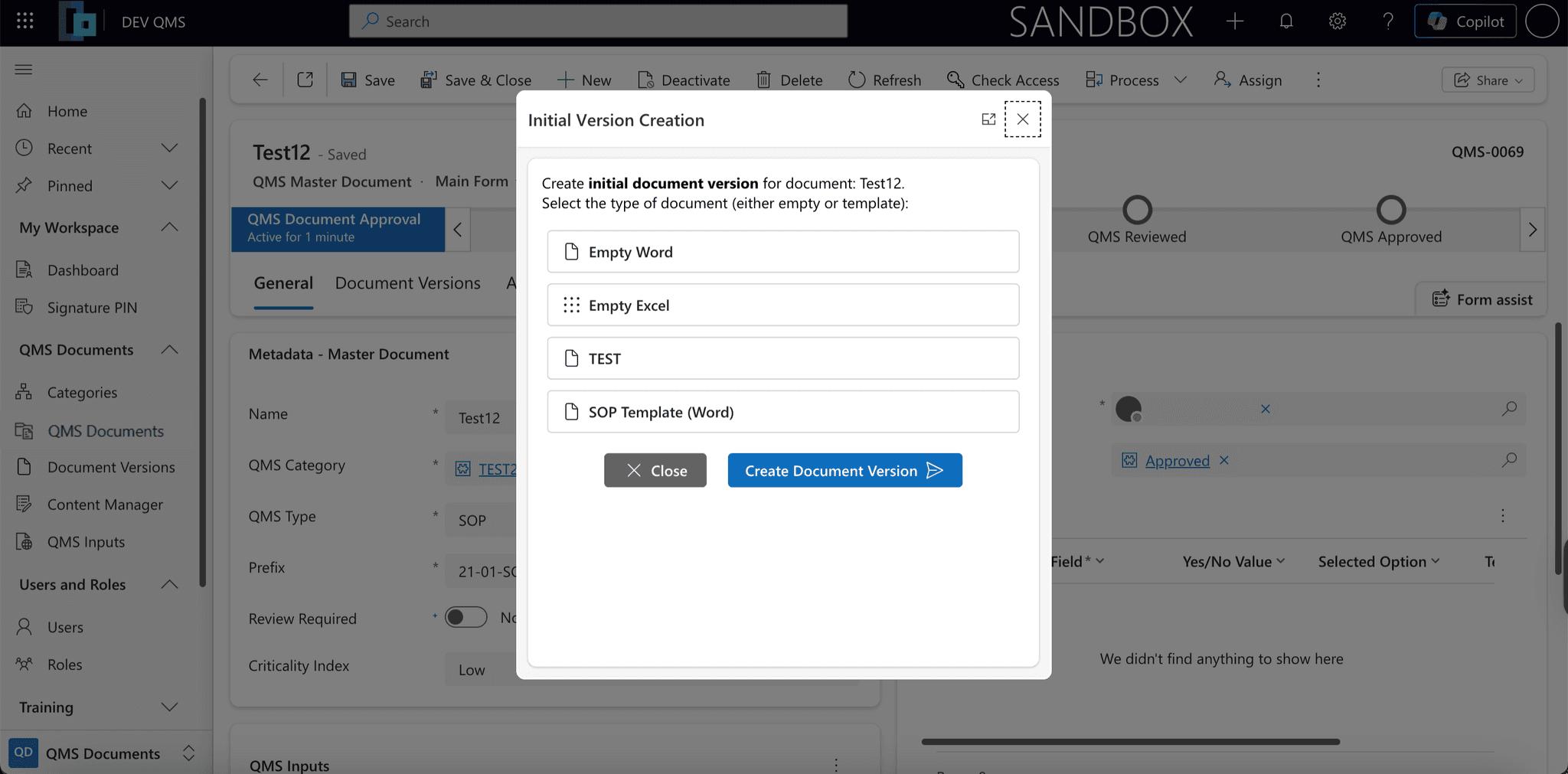Select the Empty Word option
Image resolution: width=1568 pixels, height=774 pixels.
782,252
